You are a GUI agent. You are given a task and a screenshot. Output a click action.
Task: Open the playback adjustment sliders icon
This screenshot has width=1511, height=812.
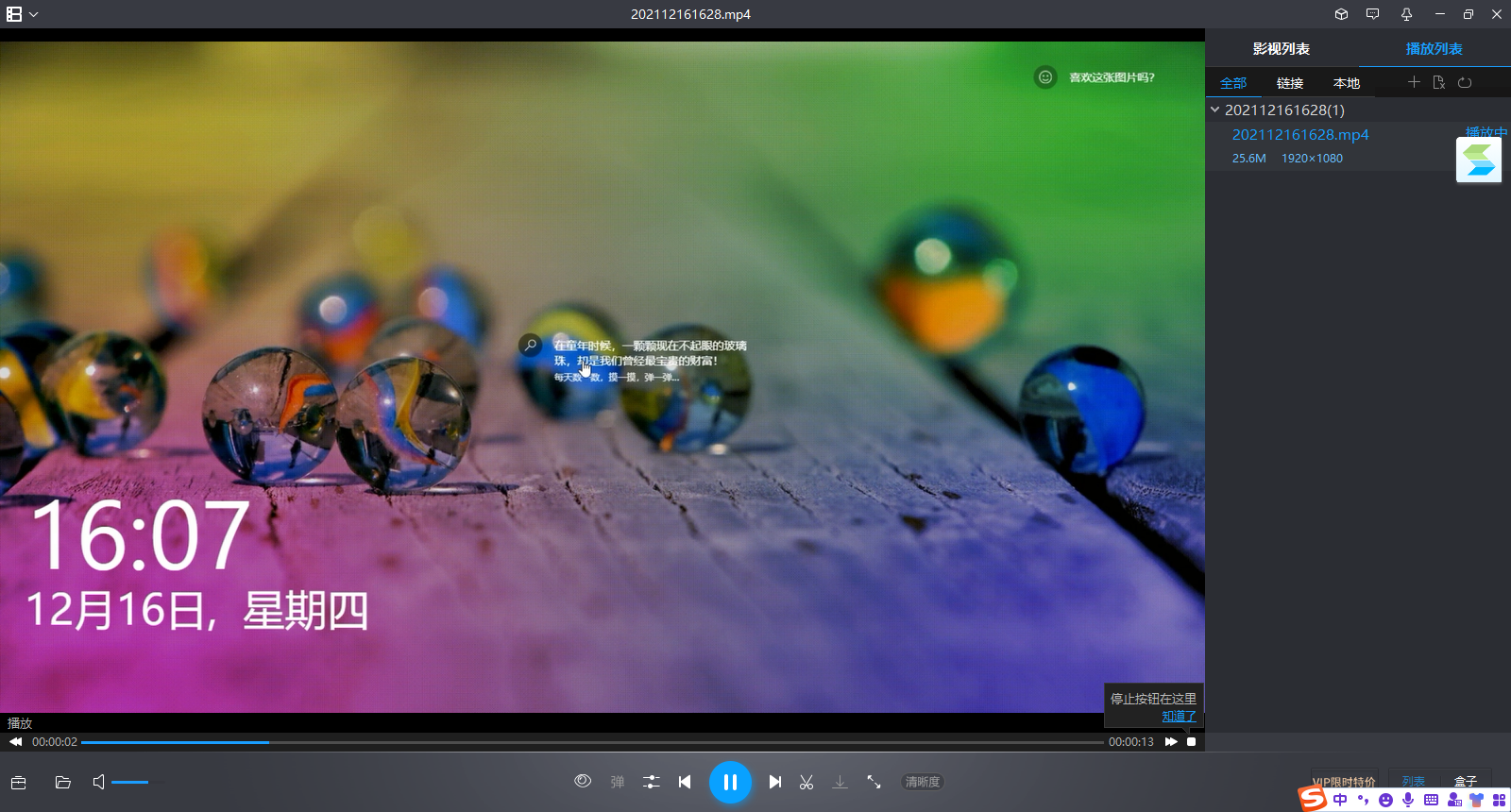(652, 782)
